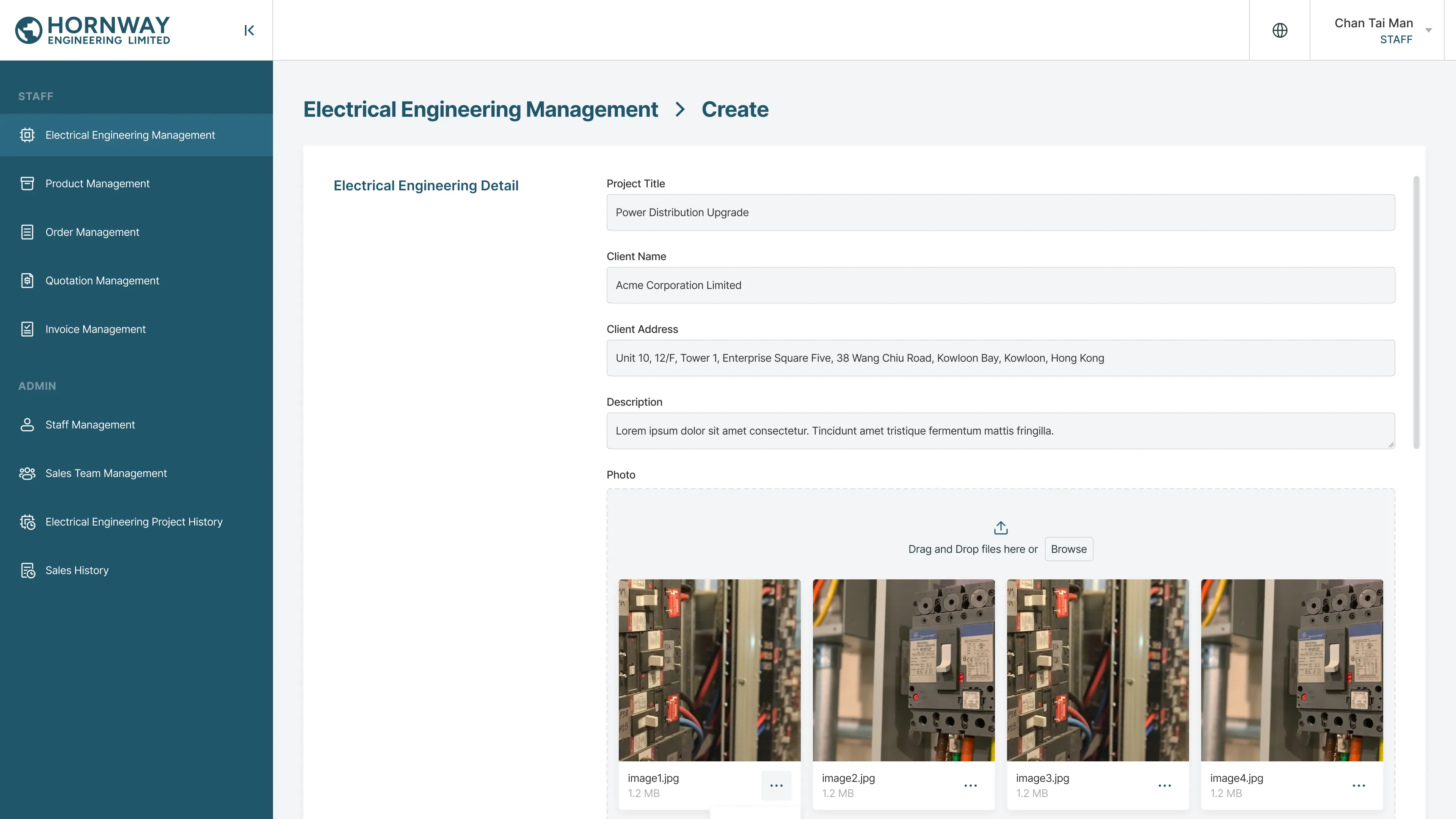The width and height of the screenshot is (1456, 819).
Task: Click the form's vertical scrollbar
Action: [1416, 312]
